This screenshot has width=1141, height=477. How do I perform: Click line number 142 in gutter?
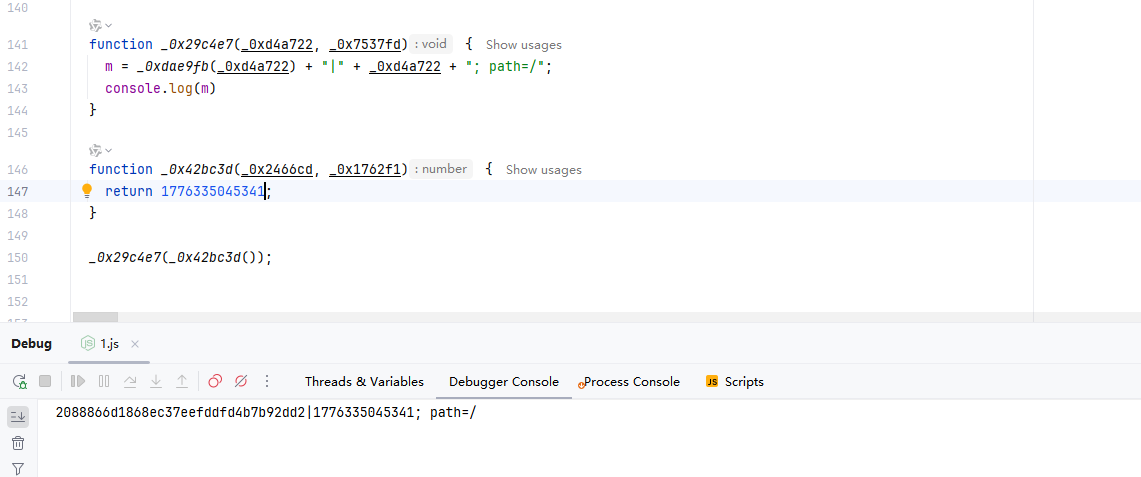(x=17, y=67)
